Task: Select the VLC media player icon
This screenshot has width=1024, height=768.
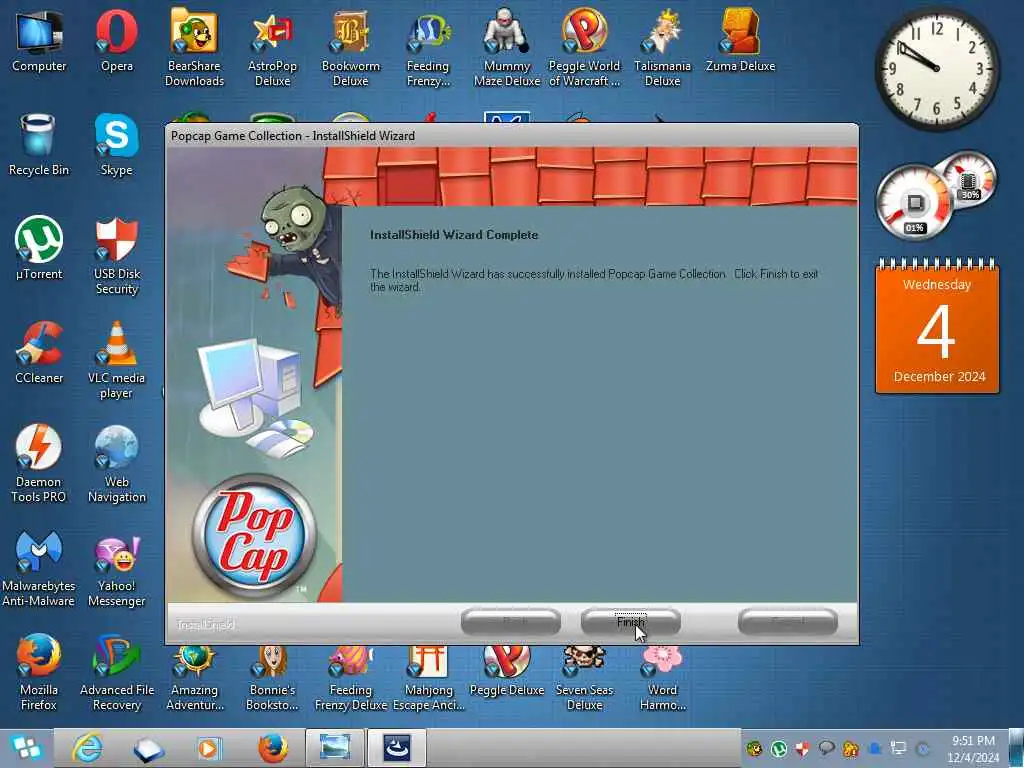Action: (x=116, y=359)
